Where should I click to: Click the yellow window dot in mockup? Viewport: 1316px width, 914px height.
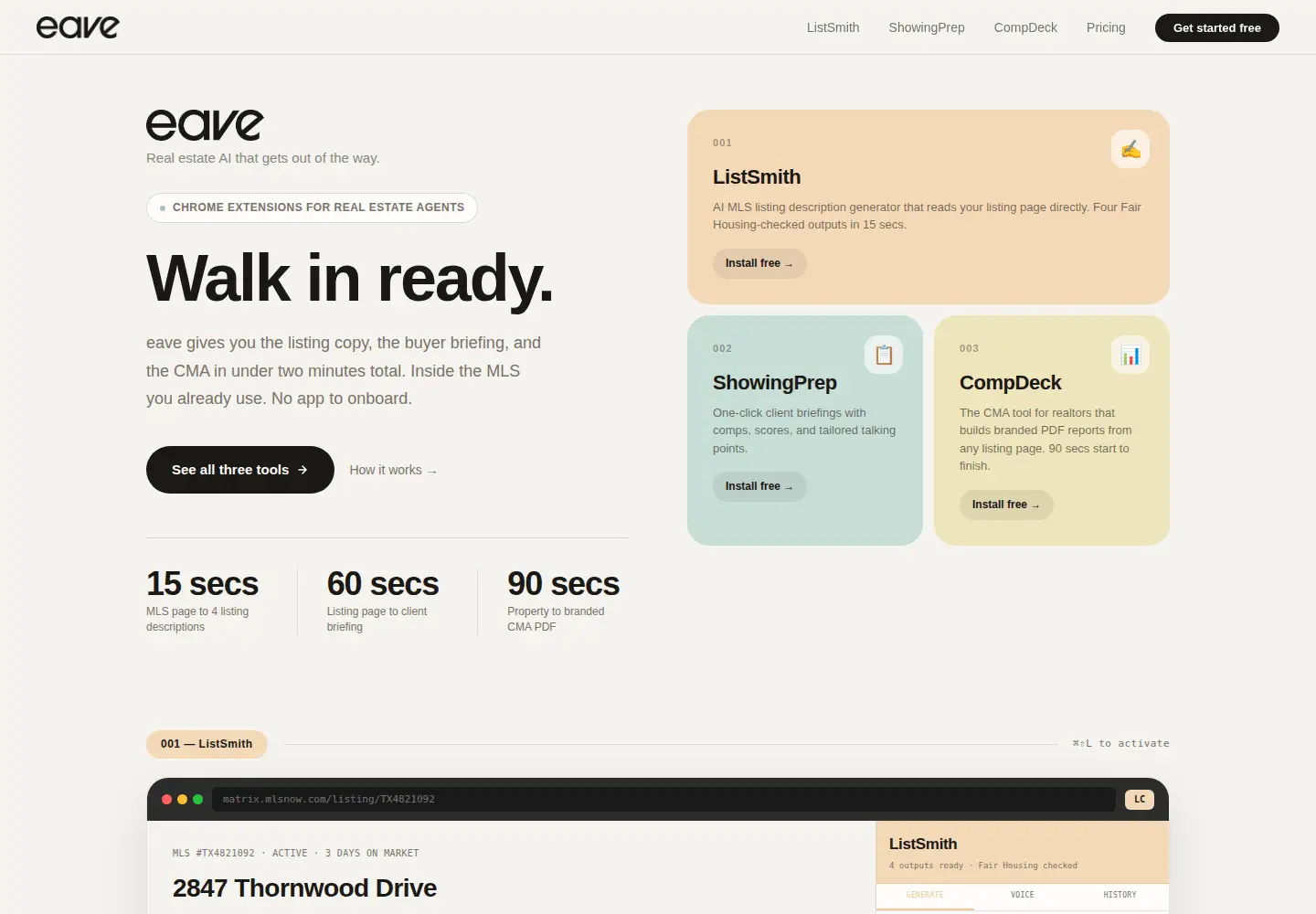183,799
